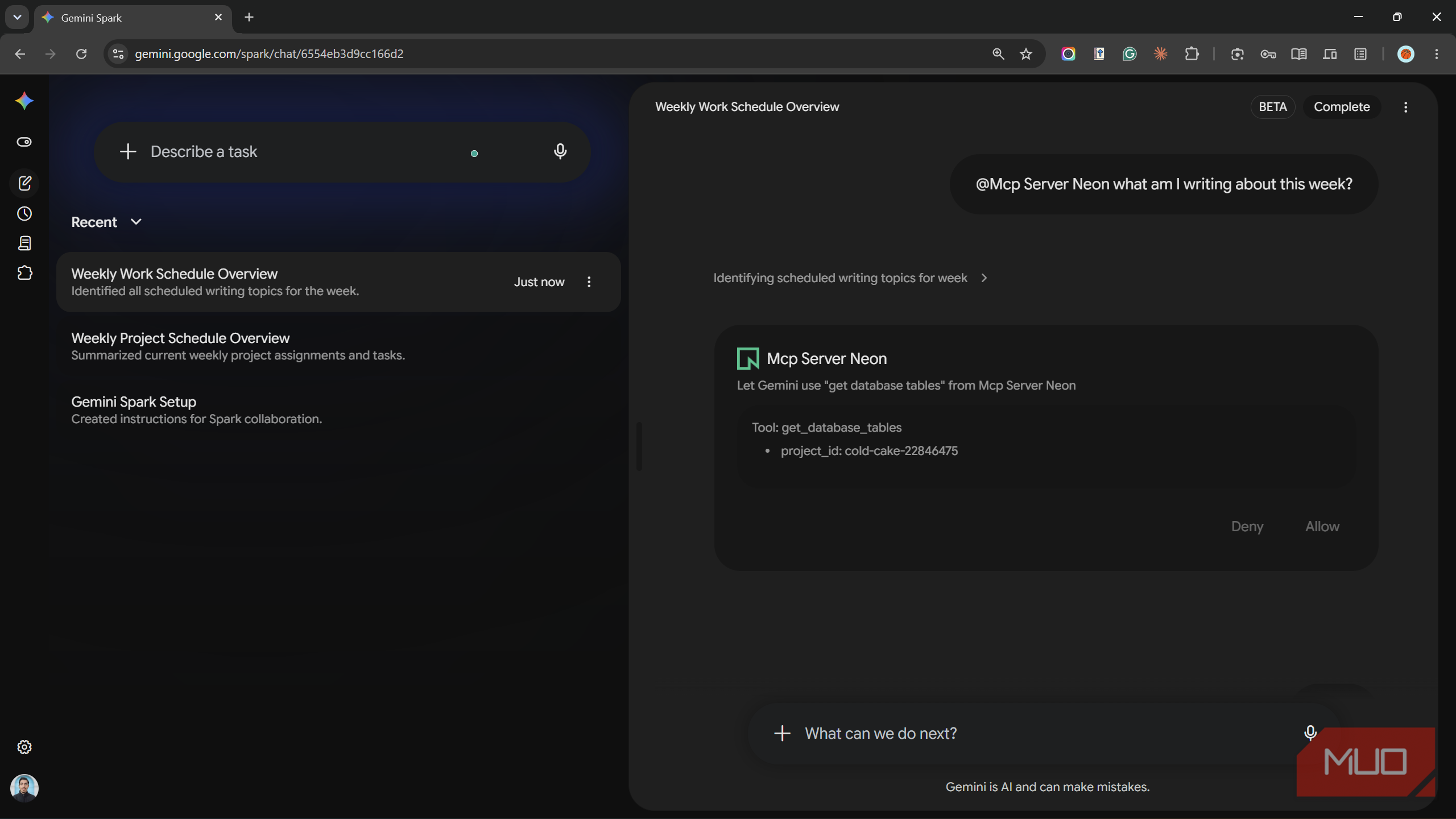Click the BETA badge
Image resolution: width=1456 pixels, height=819 pixels.
[x=1273, y=107]
